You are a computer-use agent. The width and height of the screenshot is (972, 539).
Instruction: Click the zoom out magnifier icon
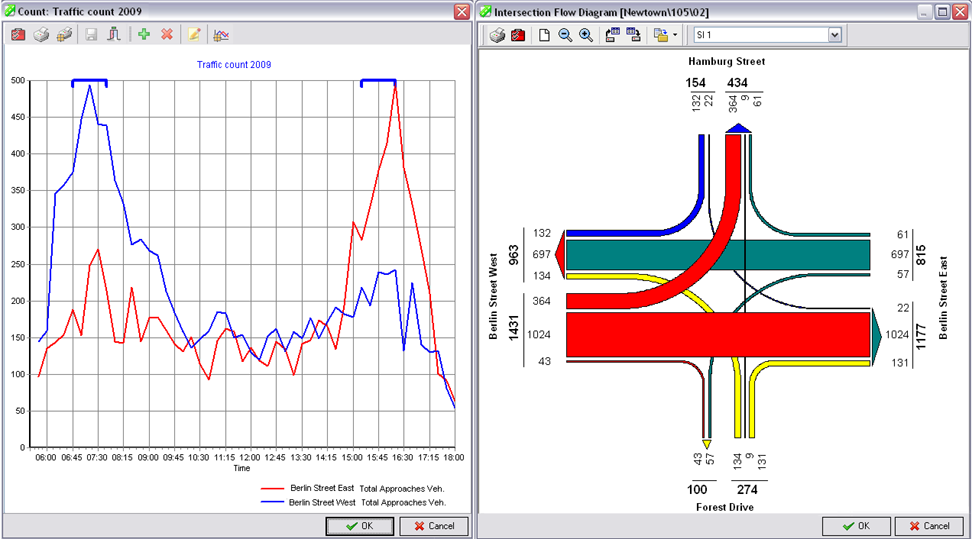pyautogui.click(x=565, y=35)
